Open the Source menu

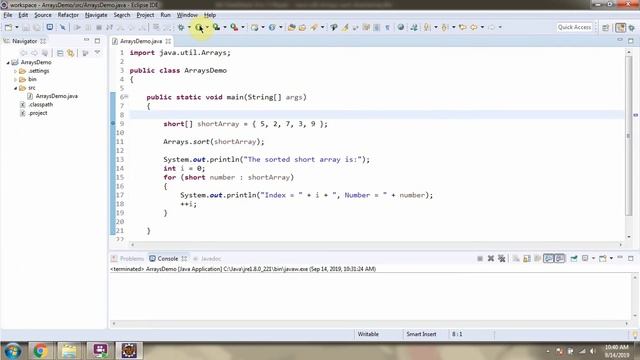43,15
